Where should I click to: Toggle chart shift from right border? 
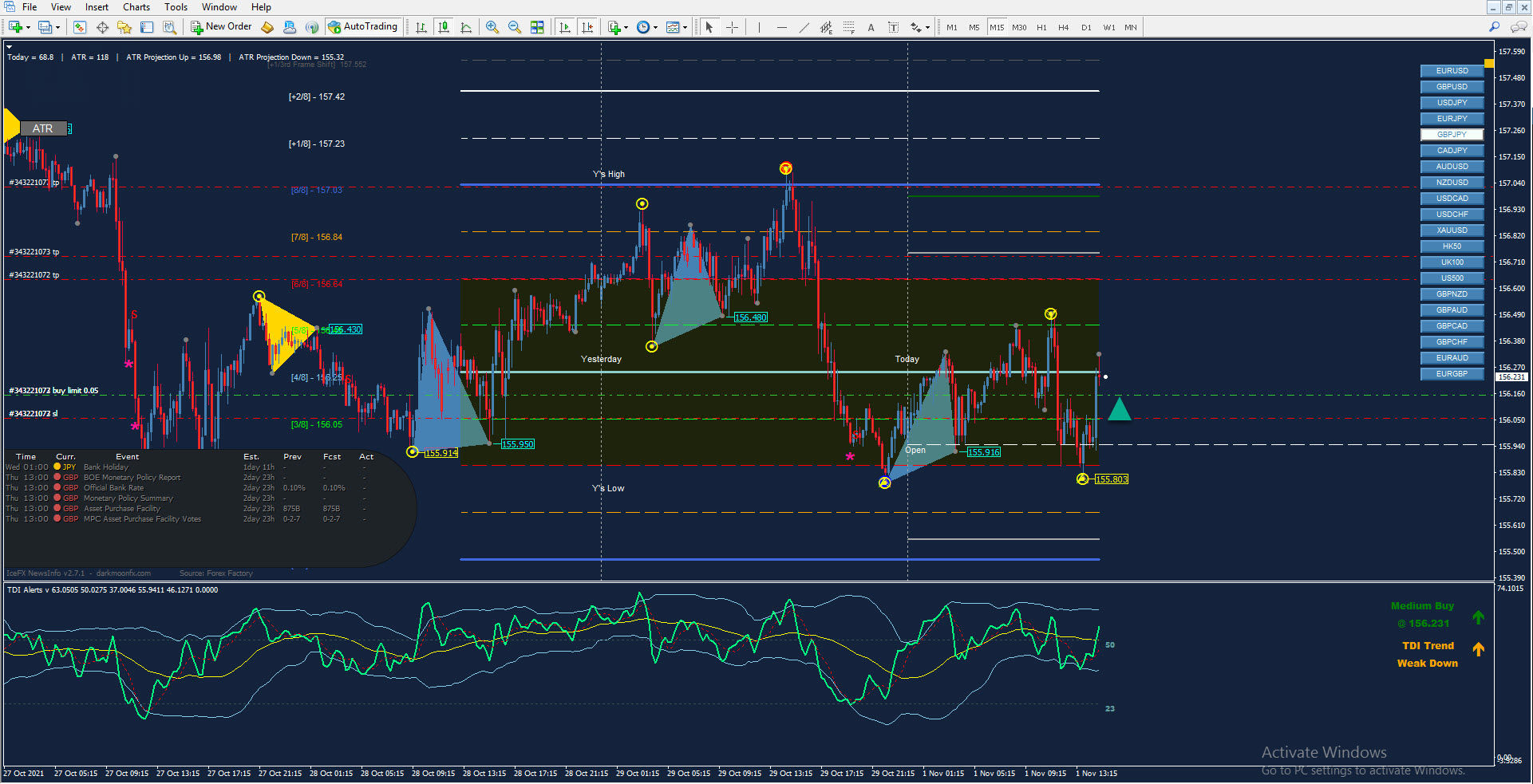click(x=587, y=27)
